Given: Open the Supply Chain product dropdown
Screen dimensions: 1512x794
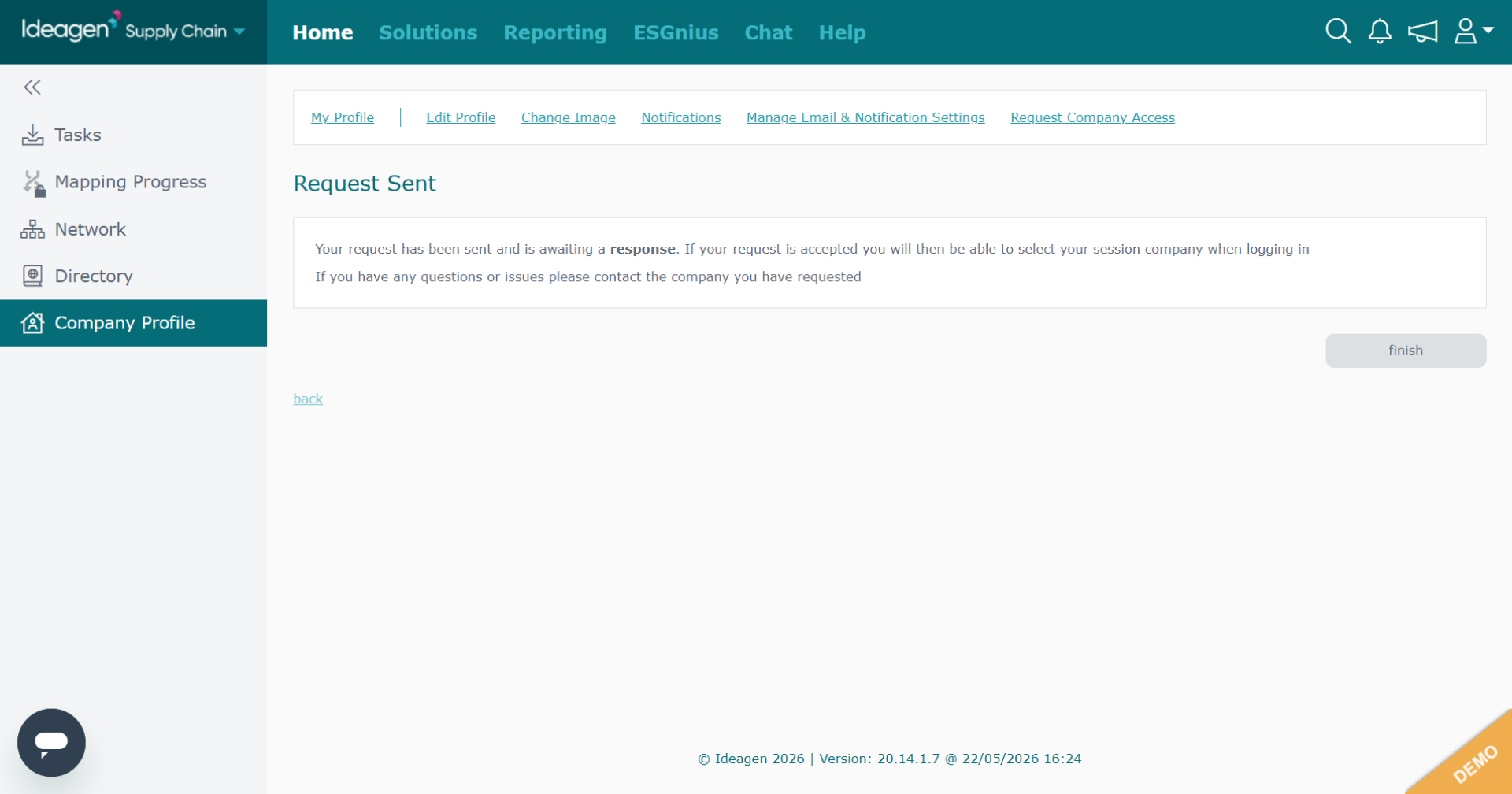Looking at the screenshot, I should coord(185,32).
